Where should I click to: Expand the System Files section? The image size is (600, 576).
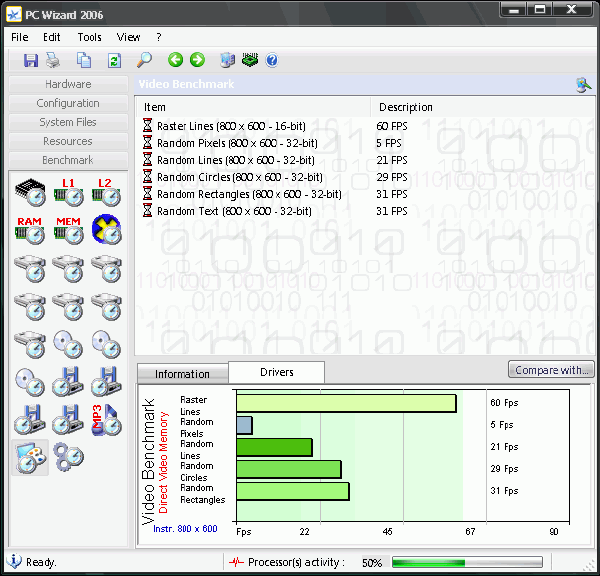[x=68, y=122]
